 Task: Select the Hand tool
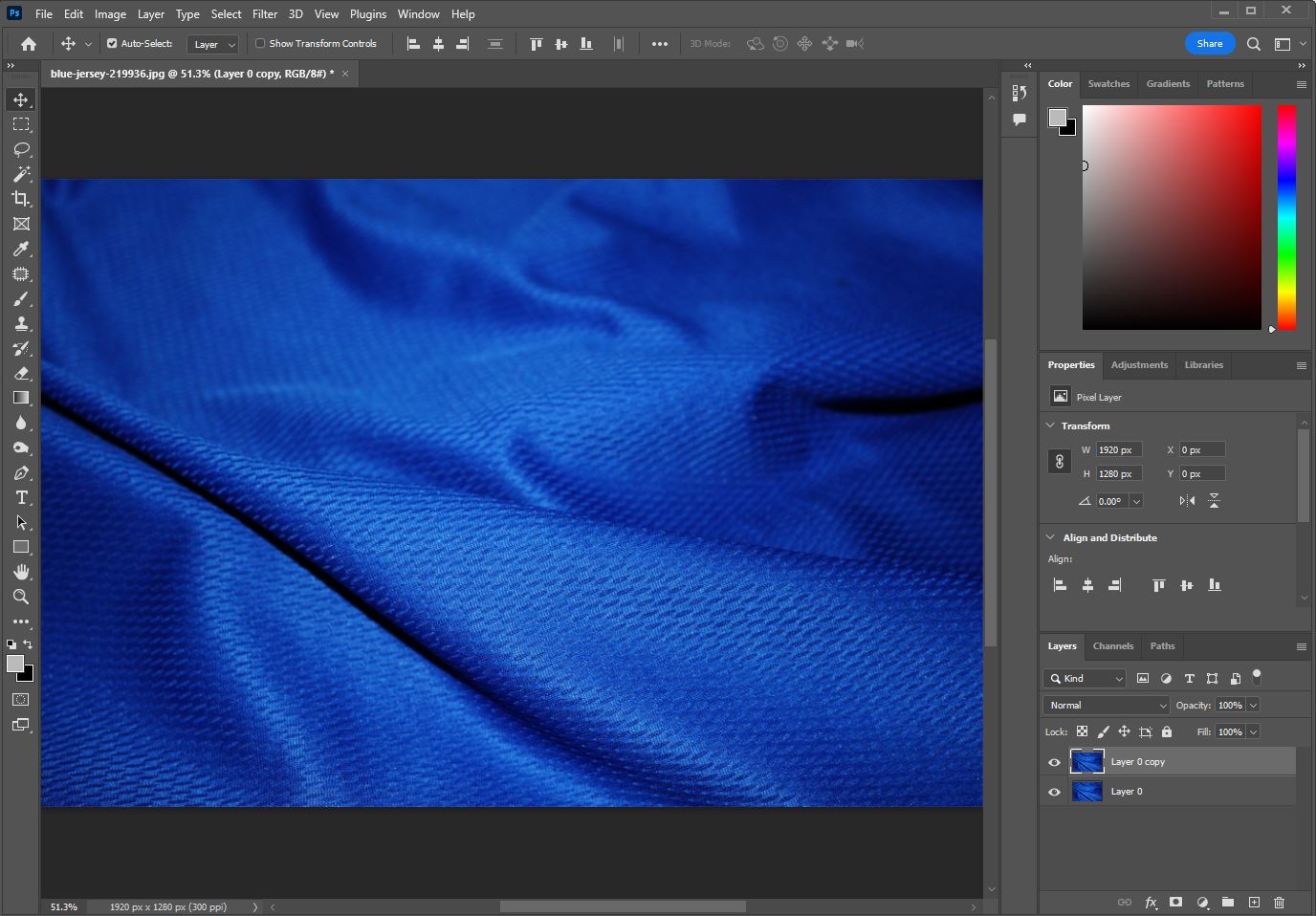coord(21,572)
